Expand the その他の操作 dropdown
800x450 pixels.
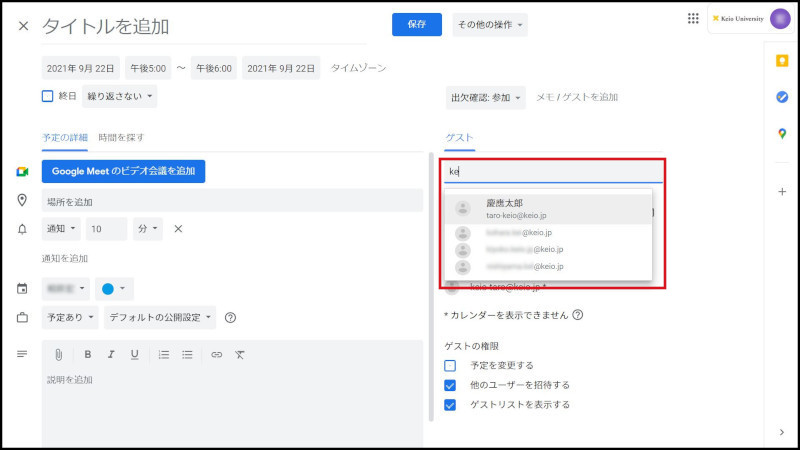[x=490, y=25]
